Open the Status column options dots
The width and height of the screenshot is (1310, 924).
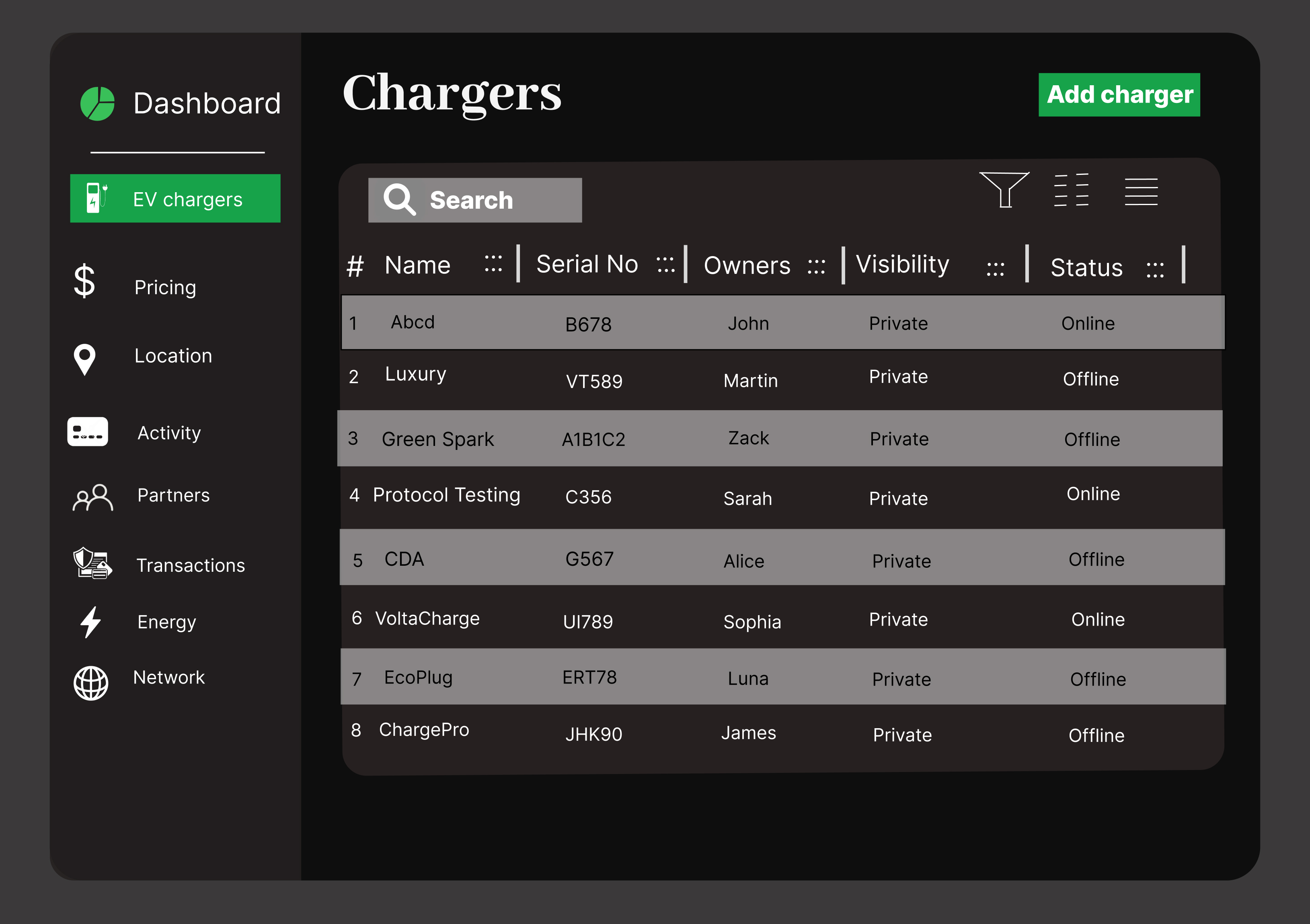click(1155, 269)
